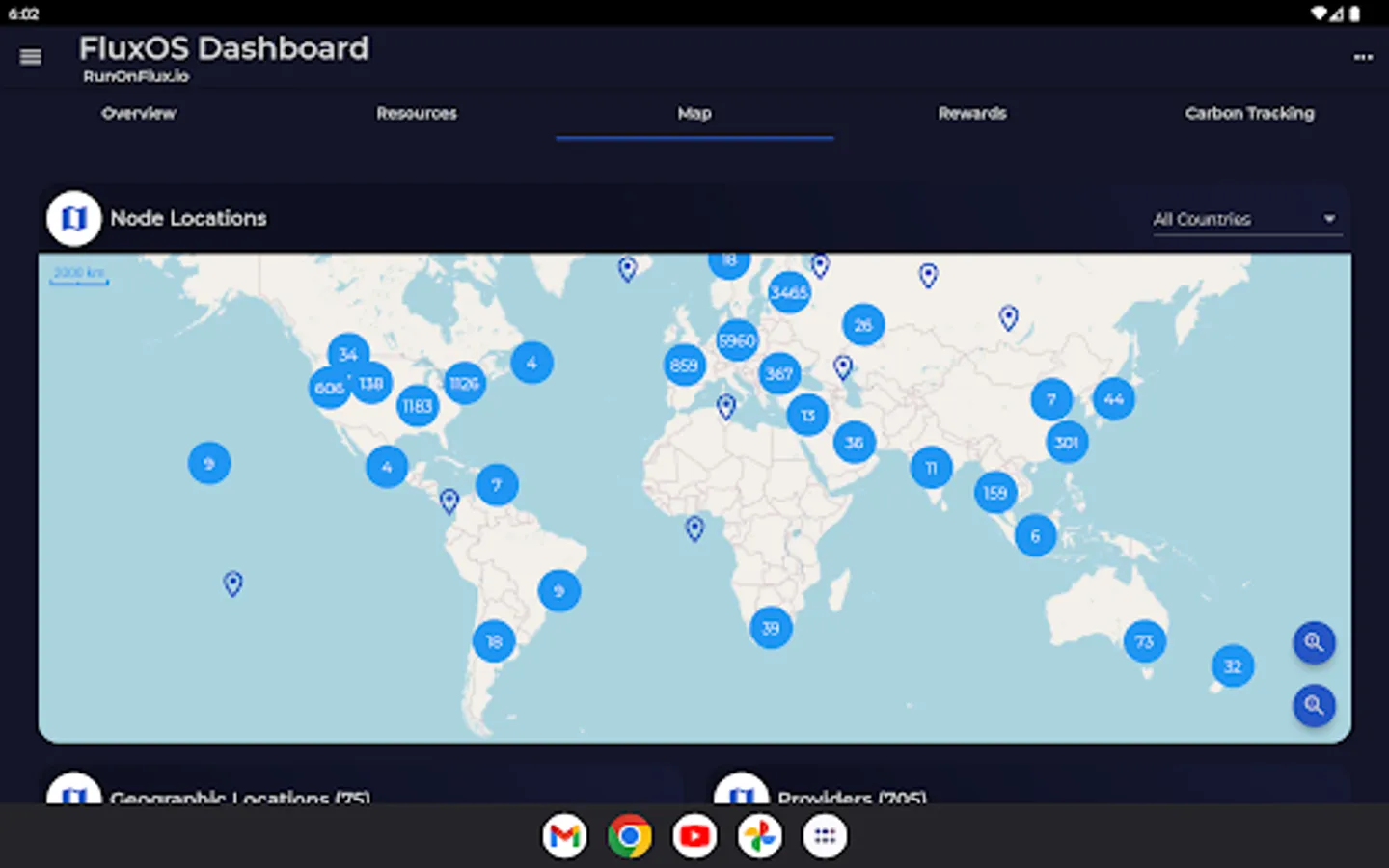Select the map pin over Colombia

(449, 502)
